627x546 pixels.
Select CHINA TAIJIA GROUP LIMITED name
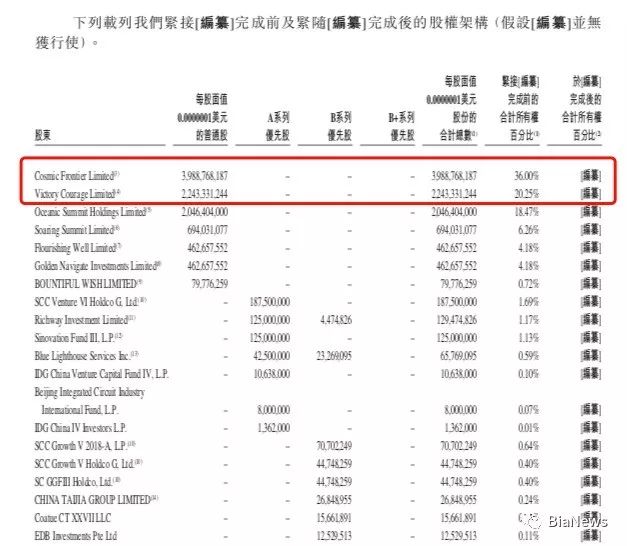[x=96, y=500]
